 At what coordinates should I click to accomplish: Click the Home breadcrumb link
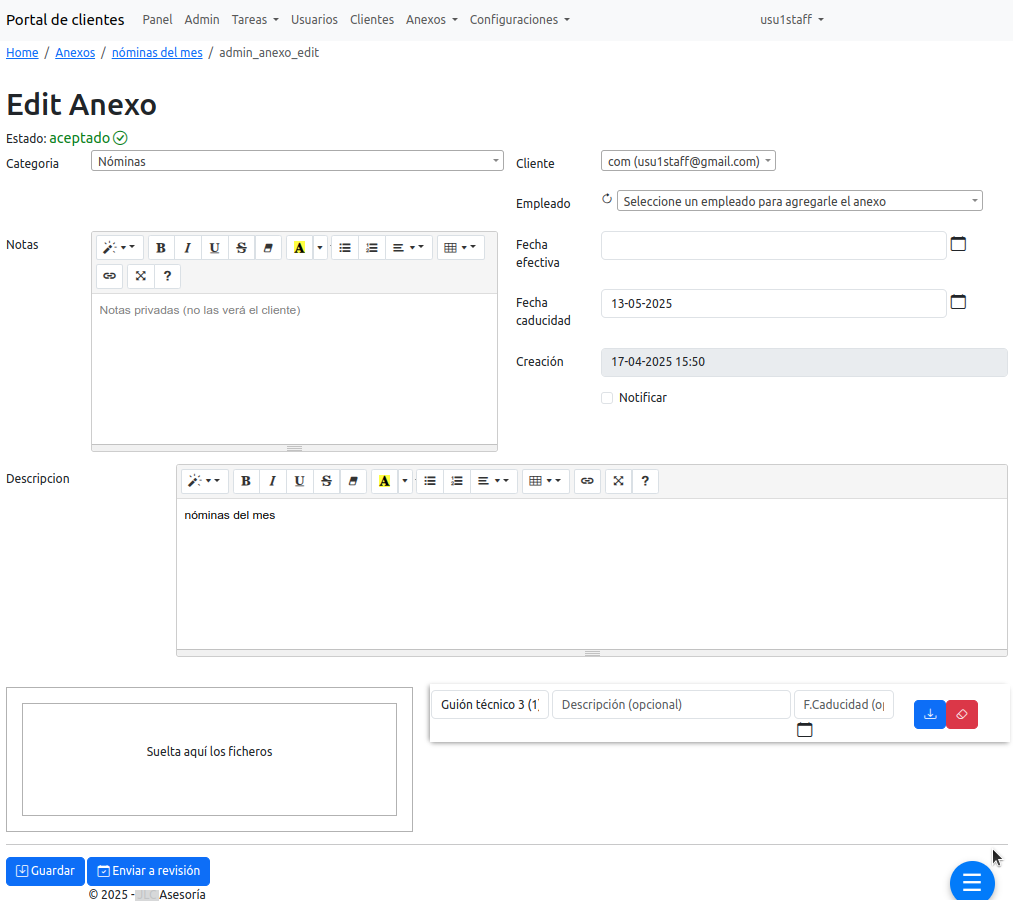coord(22,52)
